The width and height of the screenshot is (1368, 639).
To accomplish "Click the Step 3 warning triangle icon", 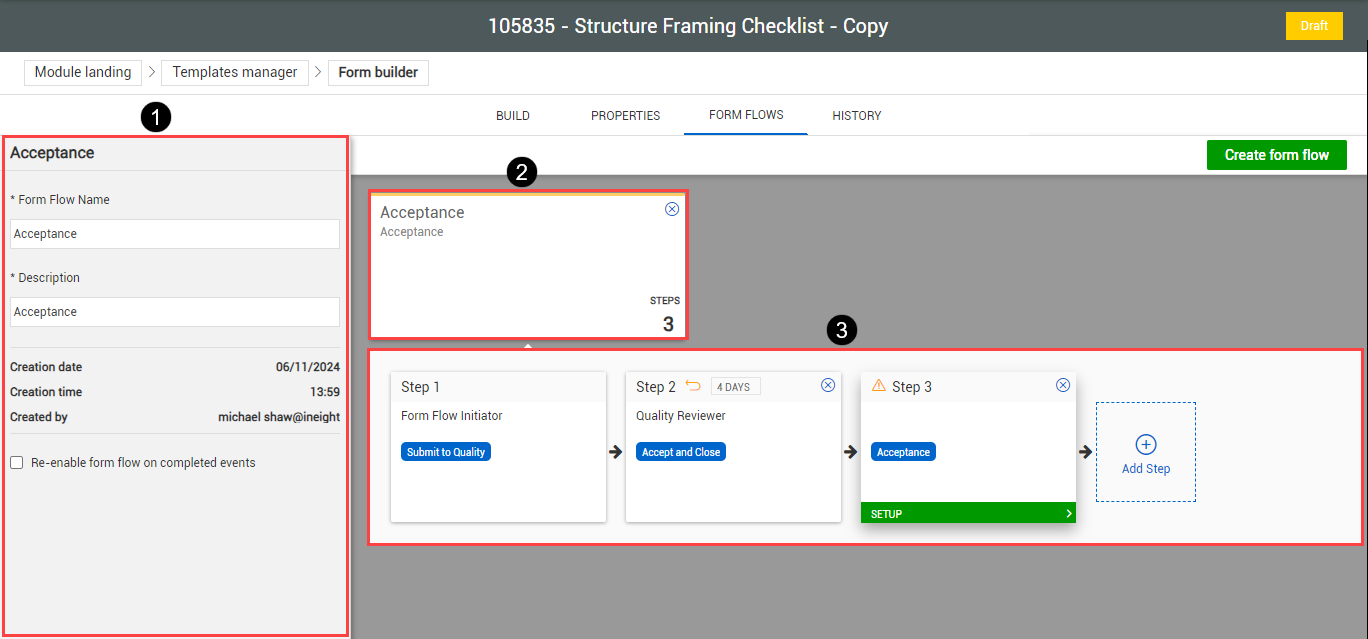I will (879, 385).
